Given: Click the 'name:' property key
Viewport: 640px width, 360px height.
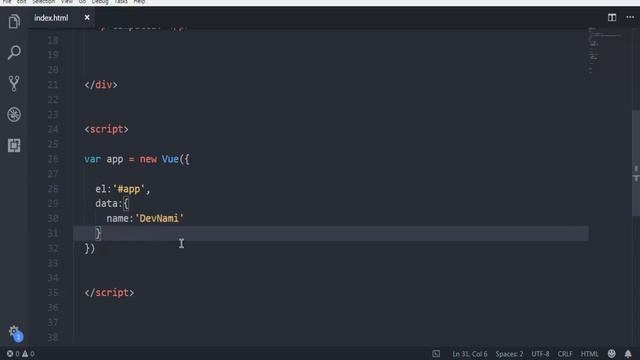Looking at the screenshot, I should coord(120,218).
